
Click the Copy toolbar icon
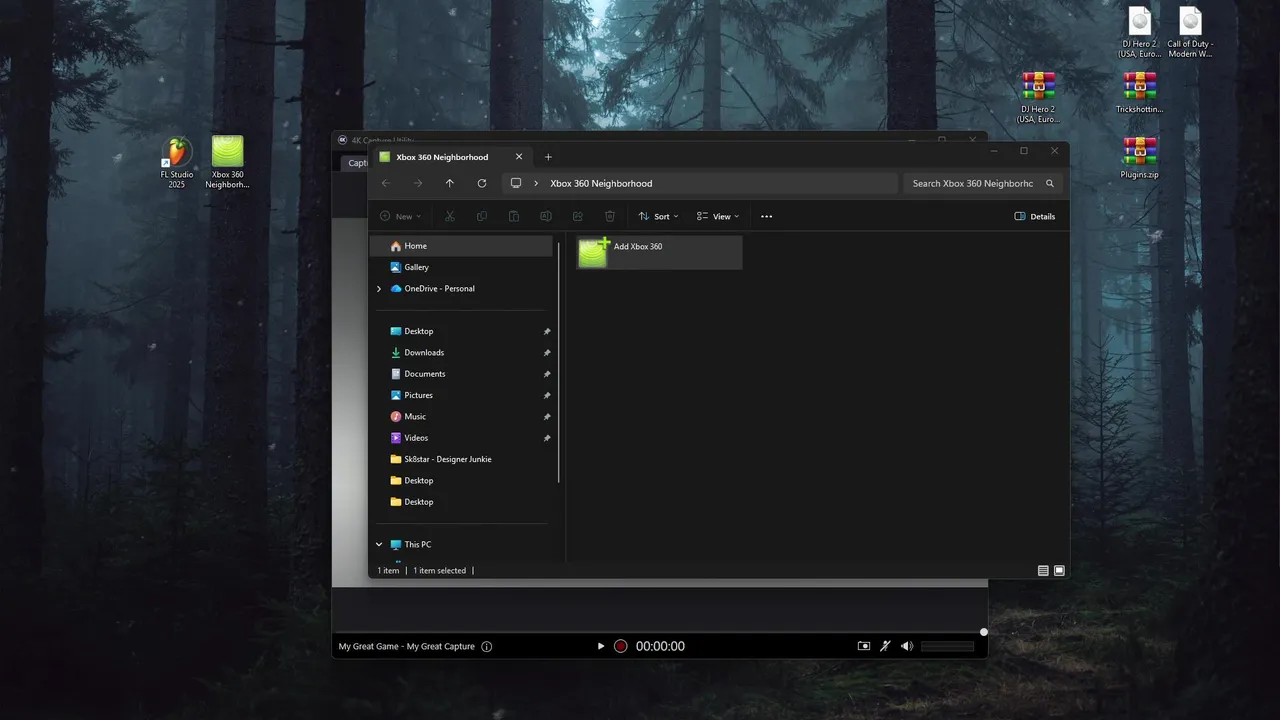(482, 216)
